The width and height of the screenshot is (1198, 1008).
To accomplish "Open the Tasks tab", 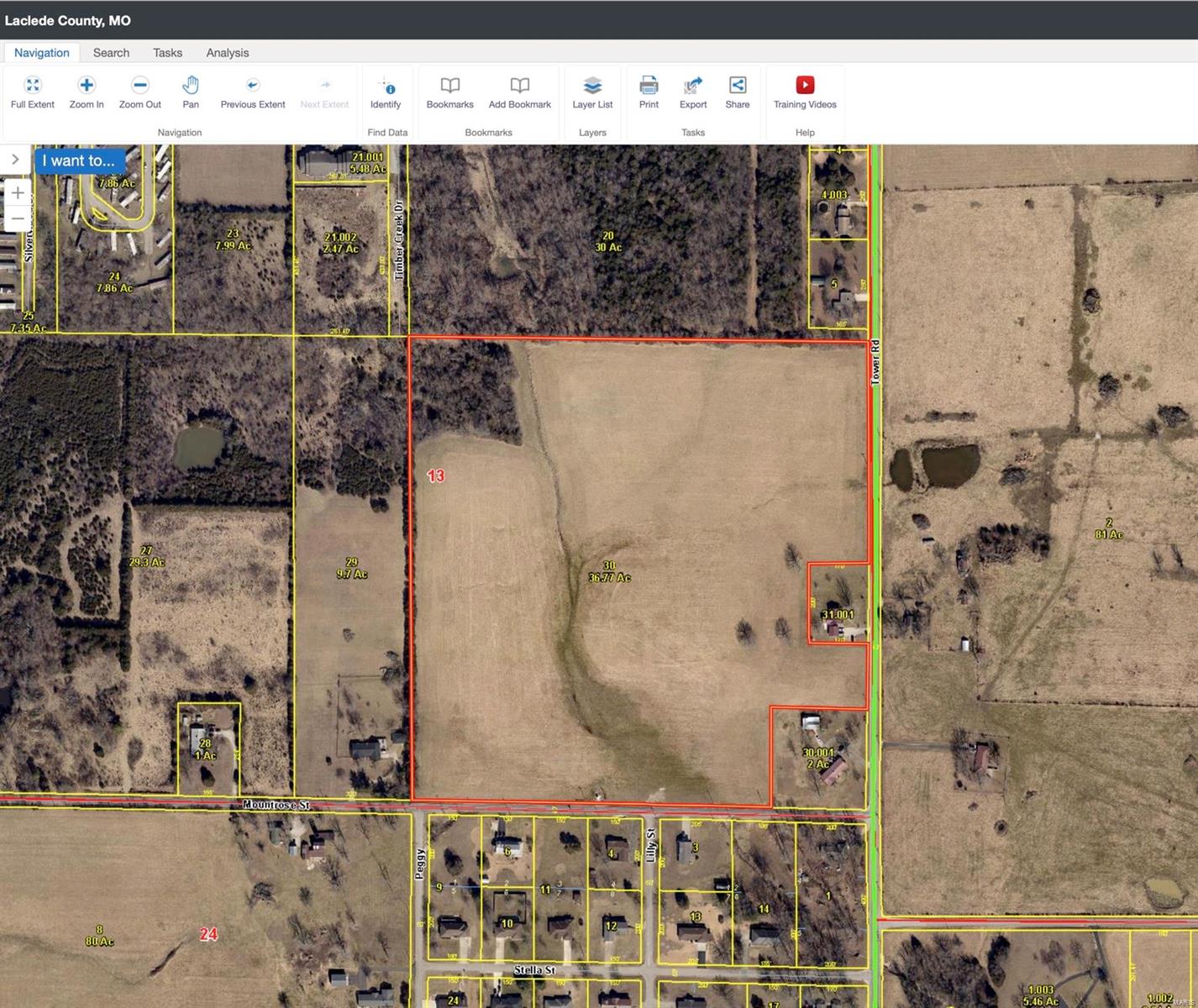I will (x=167, y=52).
